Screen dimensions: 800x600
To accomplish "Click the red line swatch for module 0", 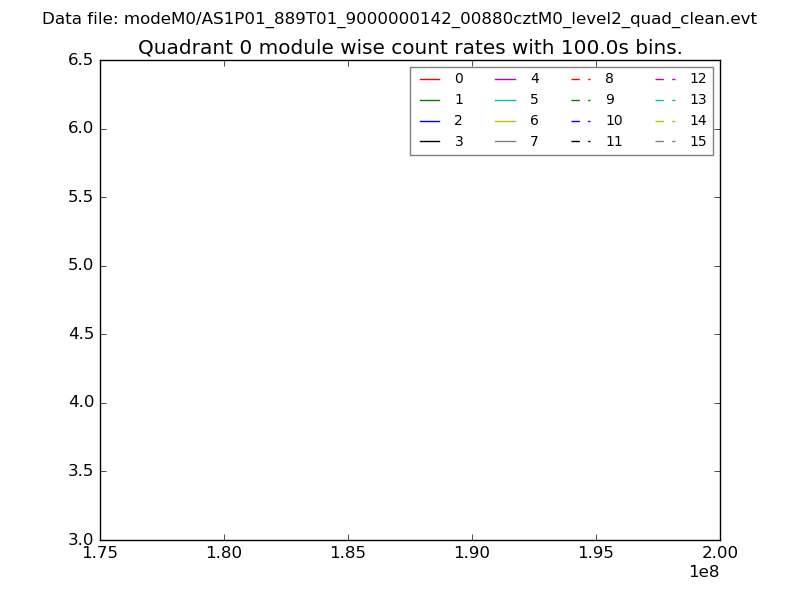I will click(x=430, y=78).
